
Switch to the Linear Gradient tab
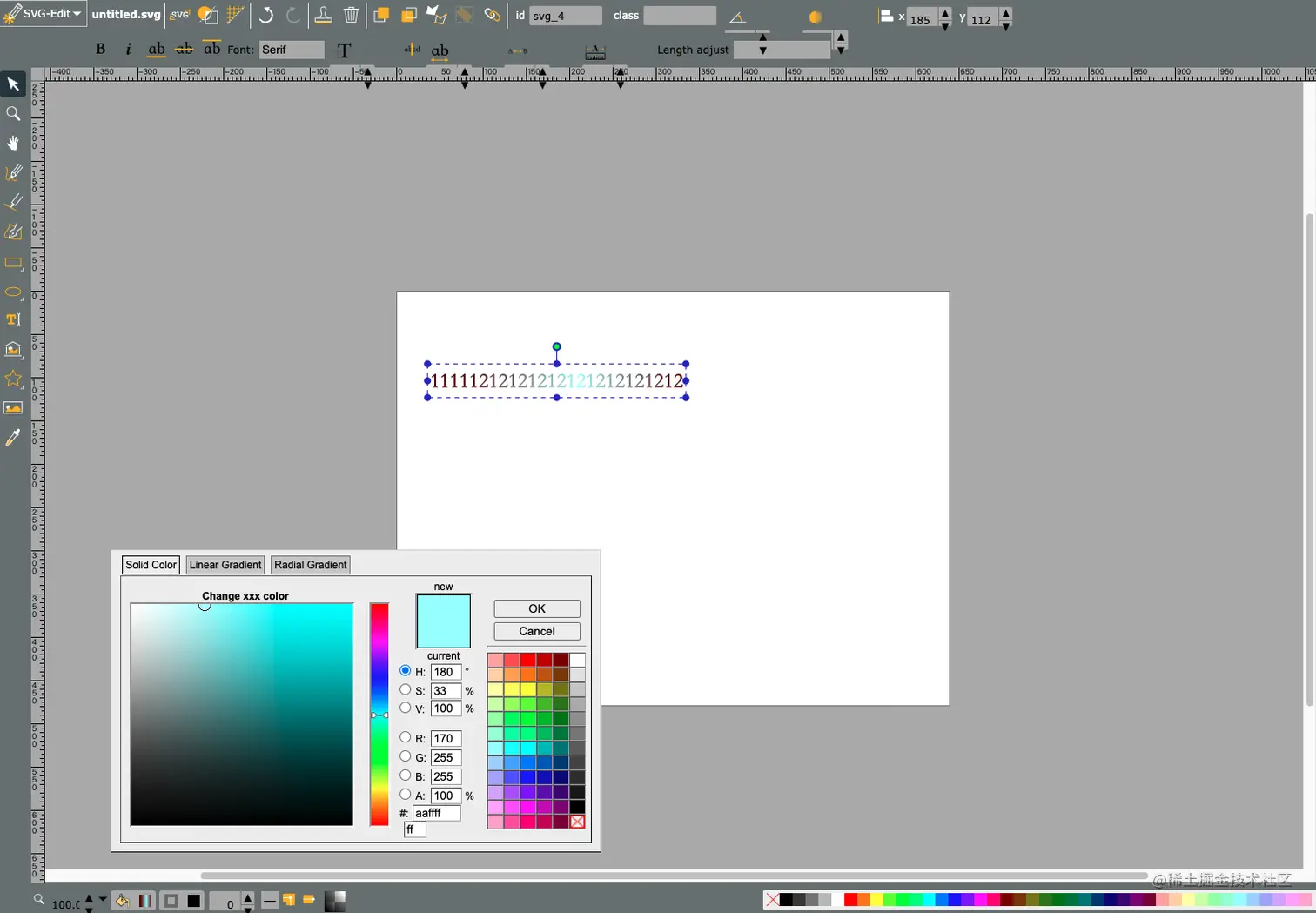(x=225, y=565)
